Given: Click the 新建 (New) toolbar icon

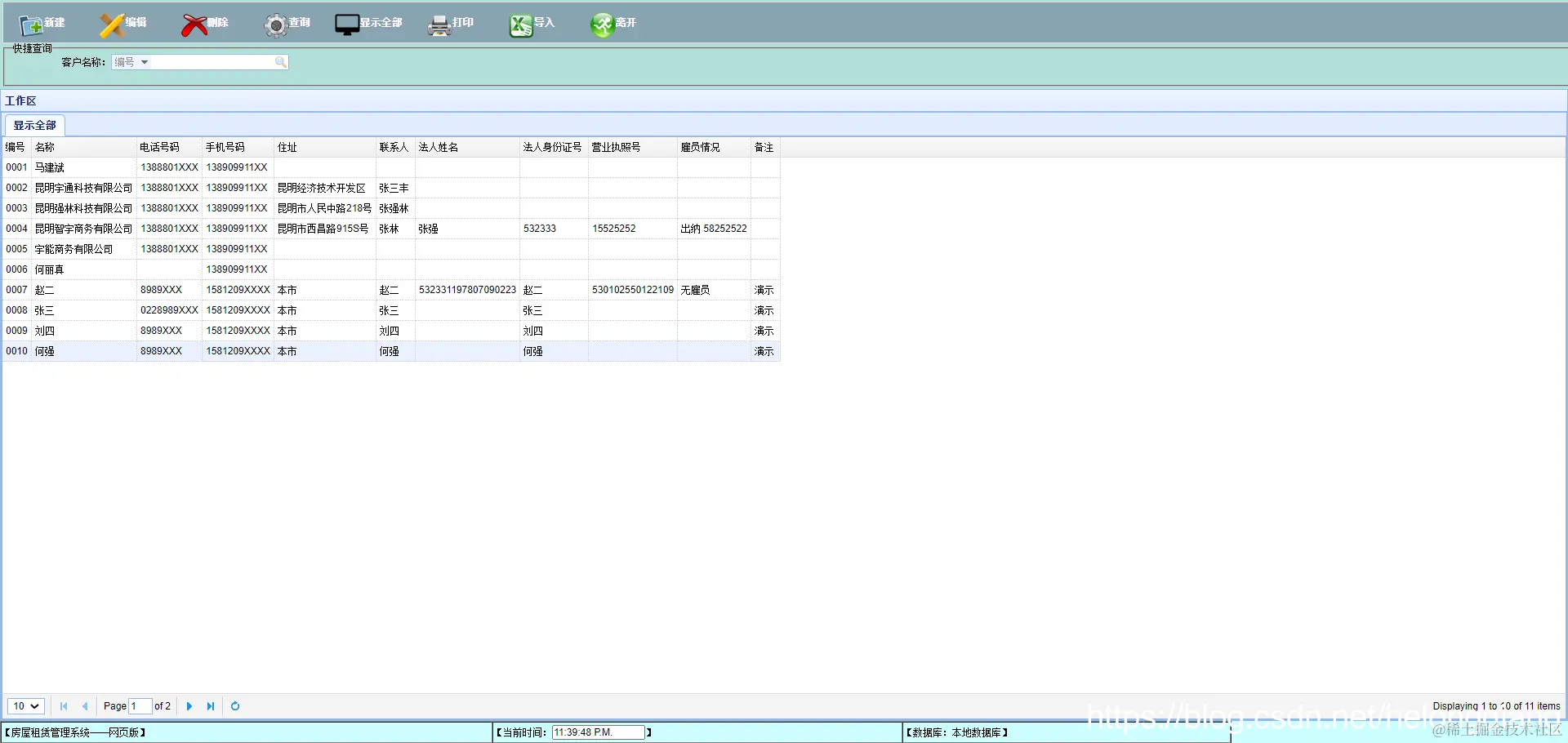Looking at the screenshot, I should (x=31, y=25).
